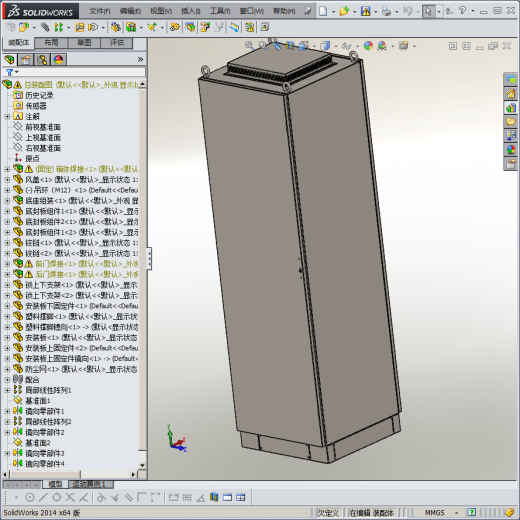Open the ConfigurationManager tab icon
Image resolution: width=520 pixels, height=520 pixels.
click(42, 60)
